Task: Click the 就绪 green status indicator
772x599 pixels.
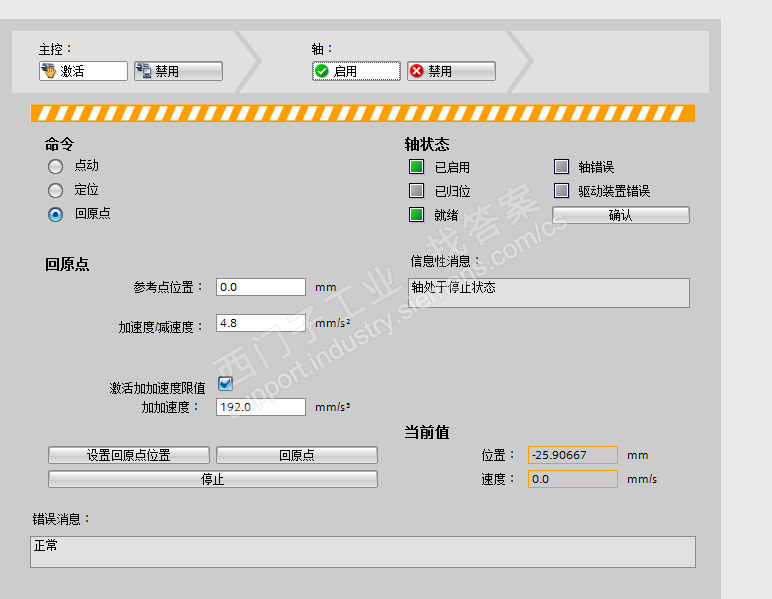Action: pyautogui.click(x=417, y=215)
